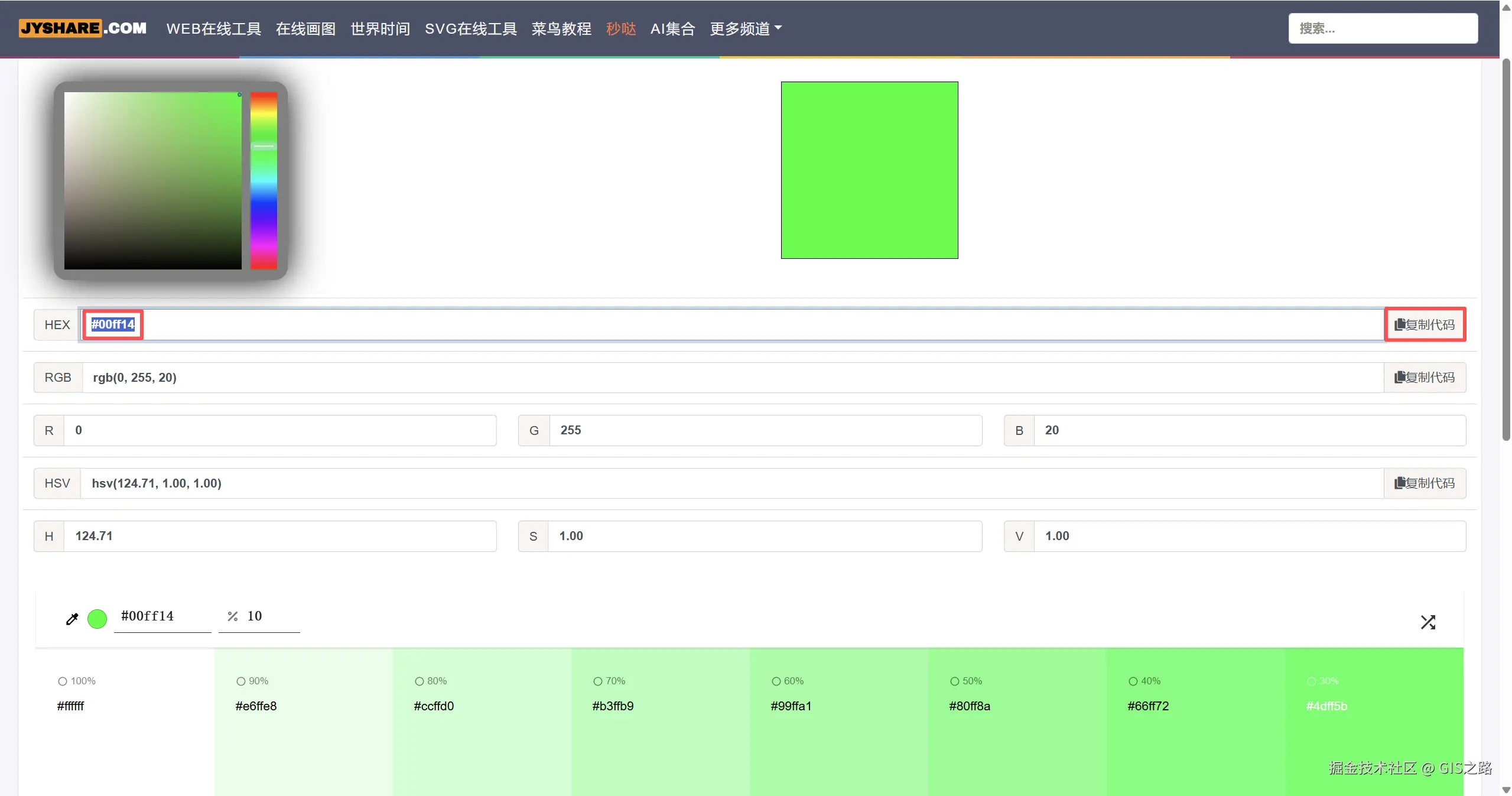The height and width of the screenshot is (796, 1512).
Task: Select the 100% tint radio
Action: point(63,681)
